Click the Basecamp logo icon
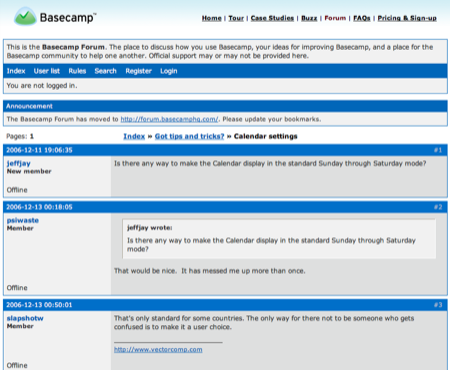This screenshot has height=370, width=450. (x=25, y=16)
